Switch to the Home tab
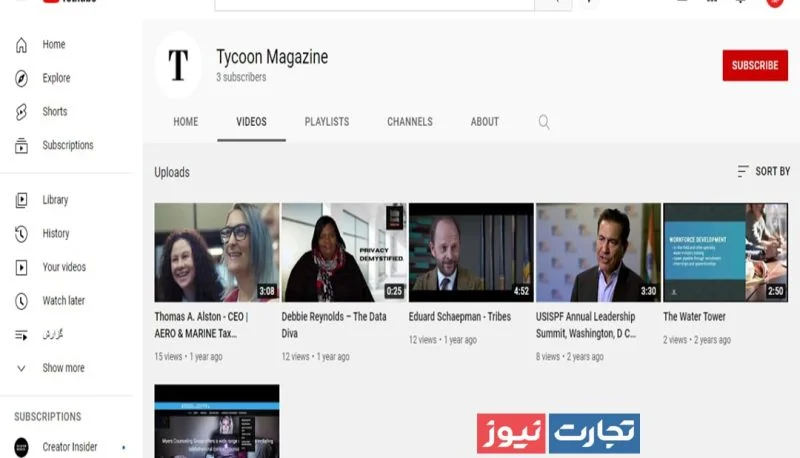 click(x=186, y=122)
